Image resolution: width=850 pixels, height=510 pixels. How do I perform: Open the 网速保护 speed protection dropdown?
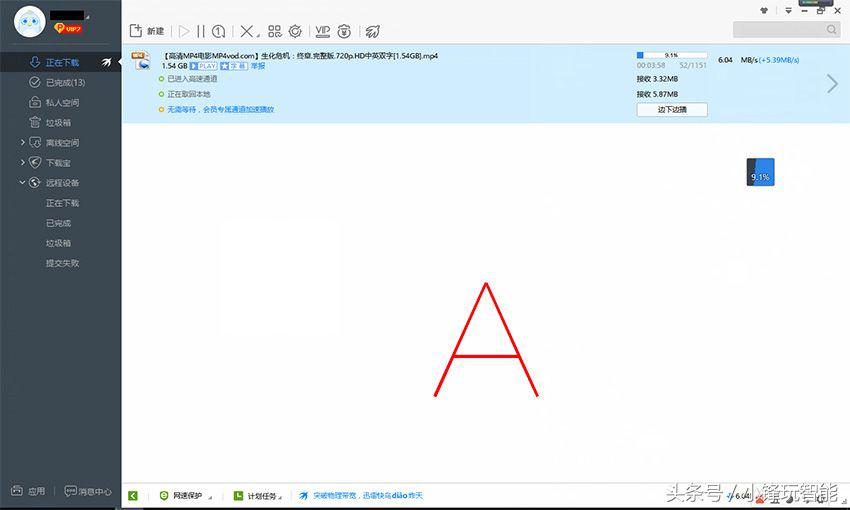point(186,495)
